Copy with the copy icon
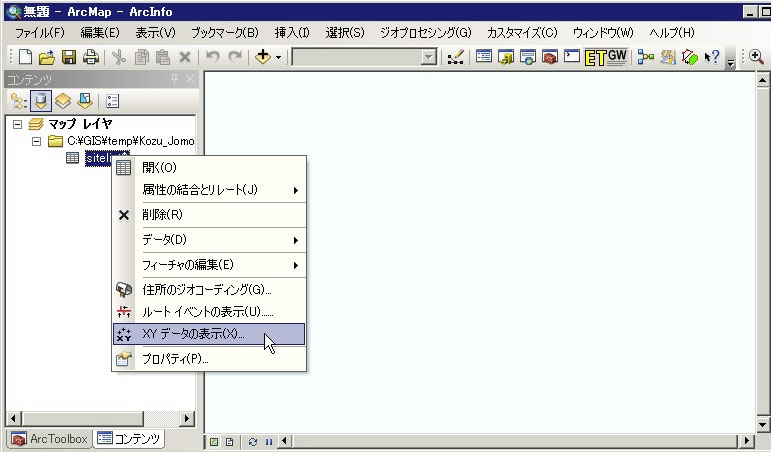The image size is (771, 452). click(142, 57)
